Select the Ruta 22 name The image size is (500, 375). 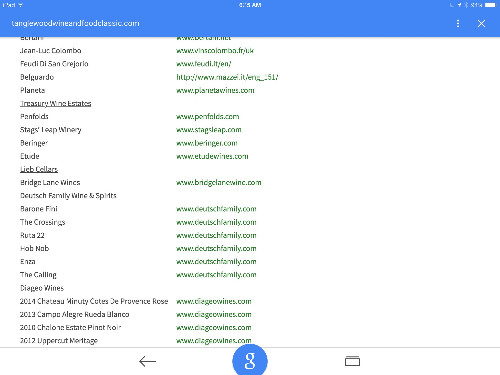click(32, 235)
